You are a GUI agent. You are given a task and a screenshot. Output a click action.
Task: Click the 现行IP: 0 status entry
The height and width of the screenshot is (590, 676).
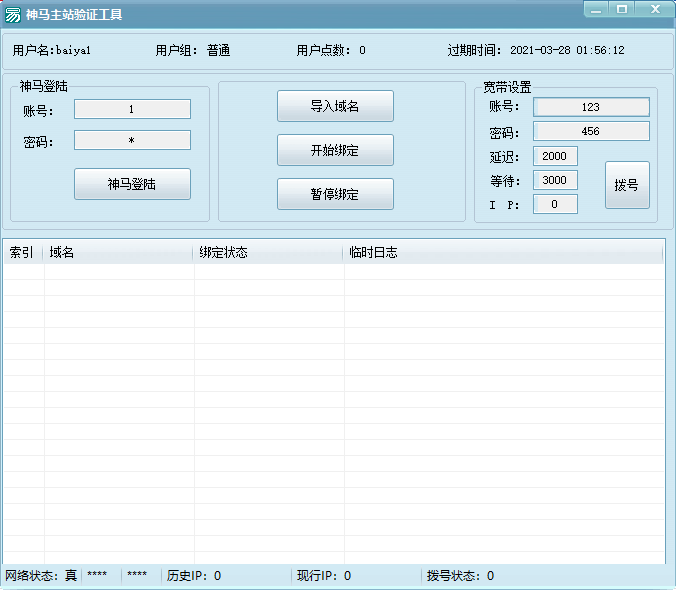[x=324, y=576]
